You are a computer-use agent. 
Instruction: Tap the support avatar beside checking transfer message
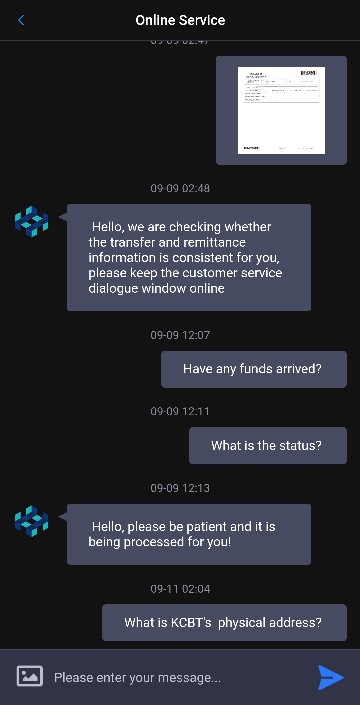pyautogui.click(x=31, y=221)
